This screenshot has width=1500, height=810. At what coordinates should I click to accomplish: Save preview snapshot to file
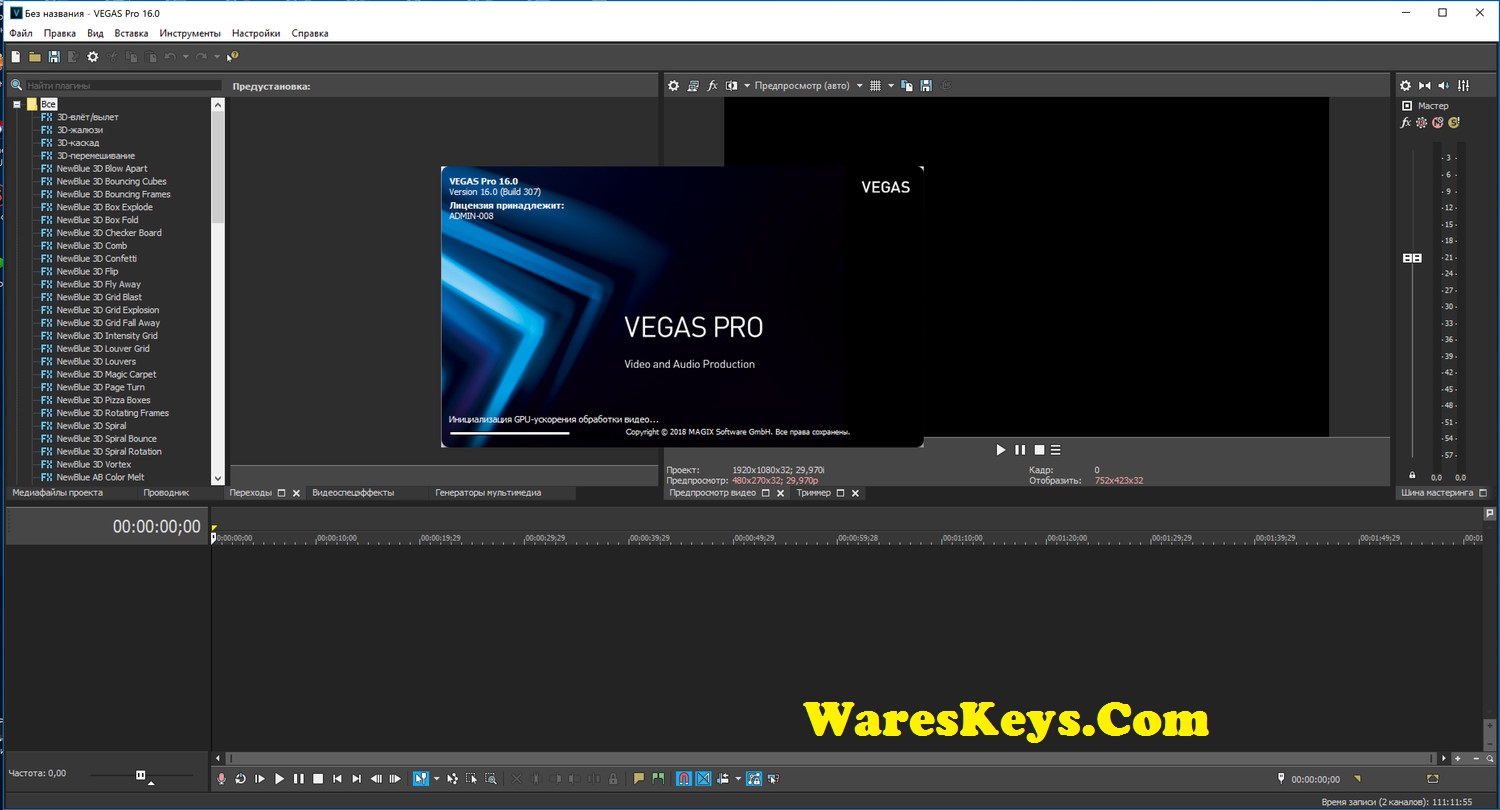(x=927, y=86)
